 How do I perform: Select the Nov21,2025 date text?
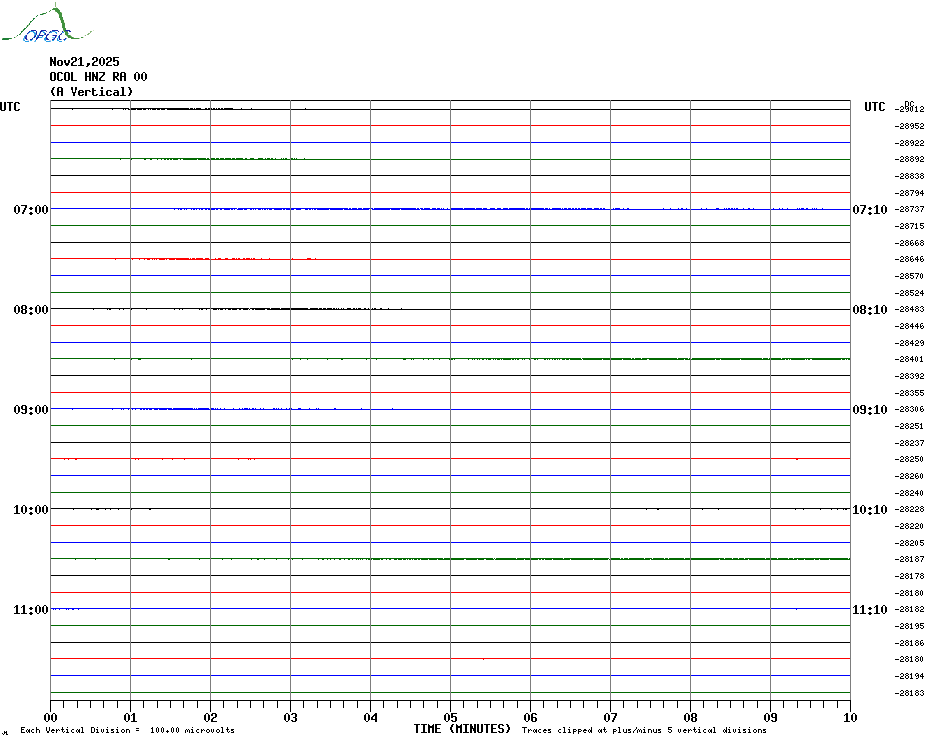pos(84,62)
